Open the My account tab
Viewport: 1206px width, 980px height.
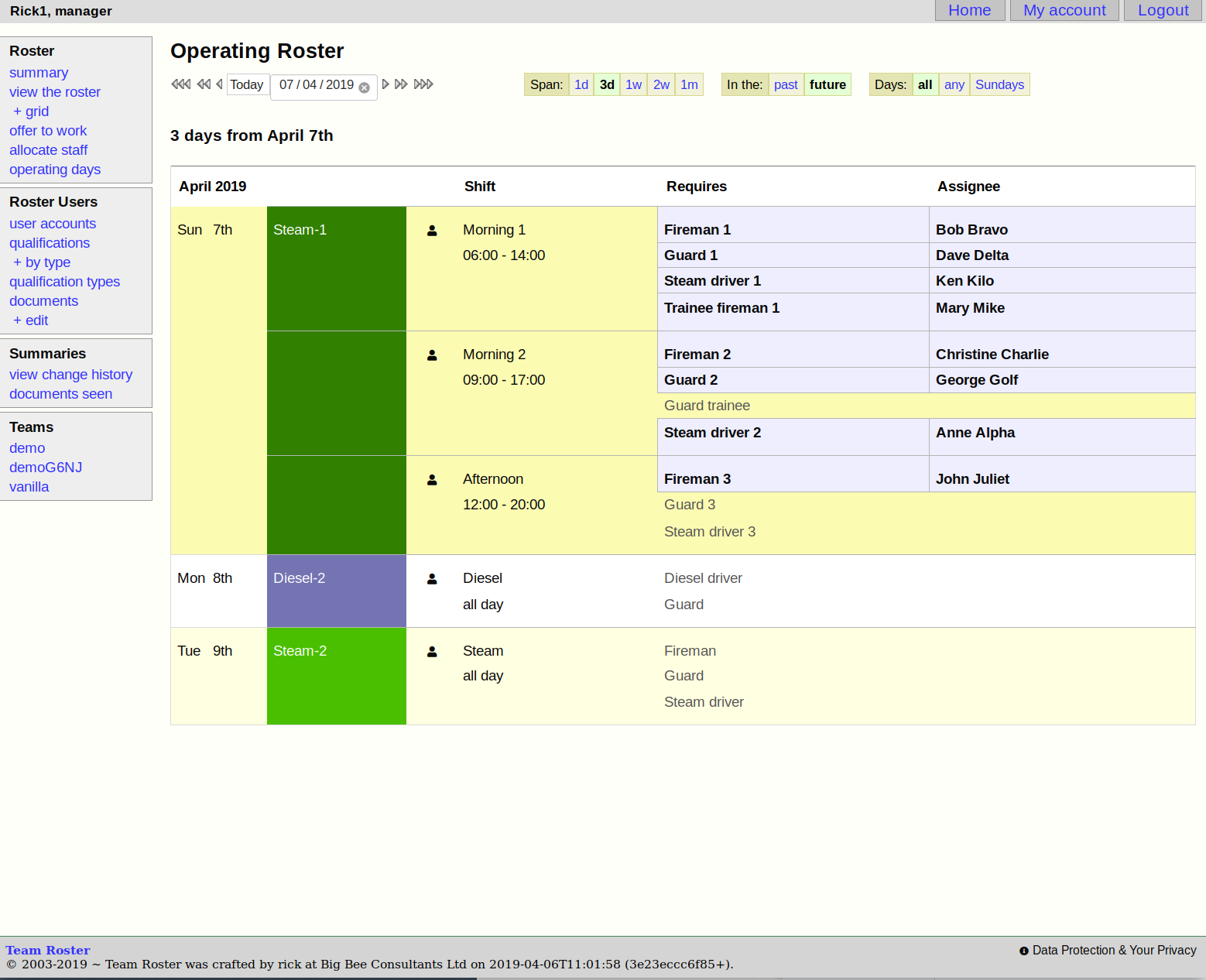[x=1064, y=11]
